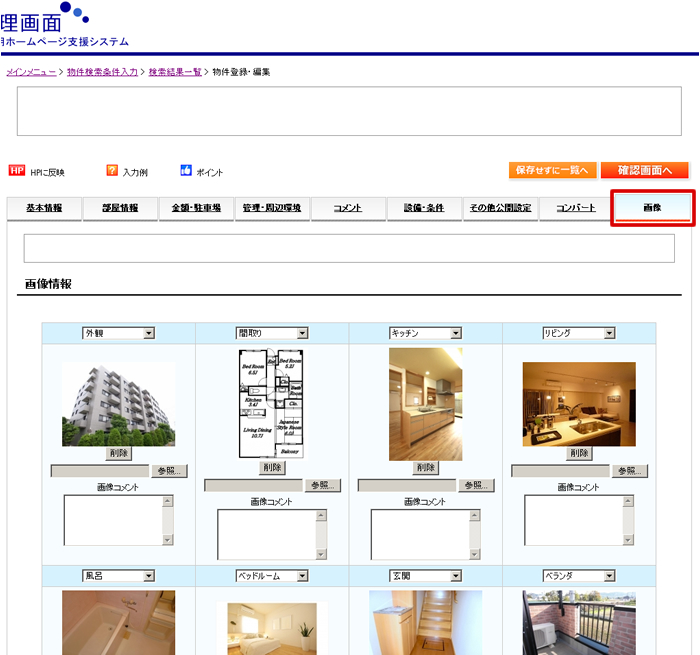700x655 pixels.
Task: Click the kitchen photo thumbnail
Action: tap(426, 405)
